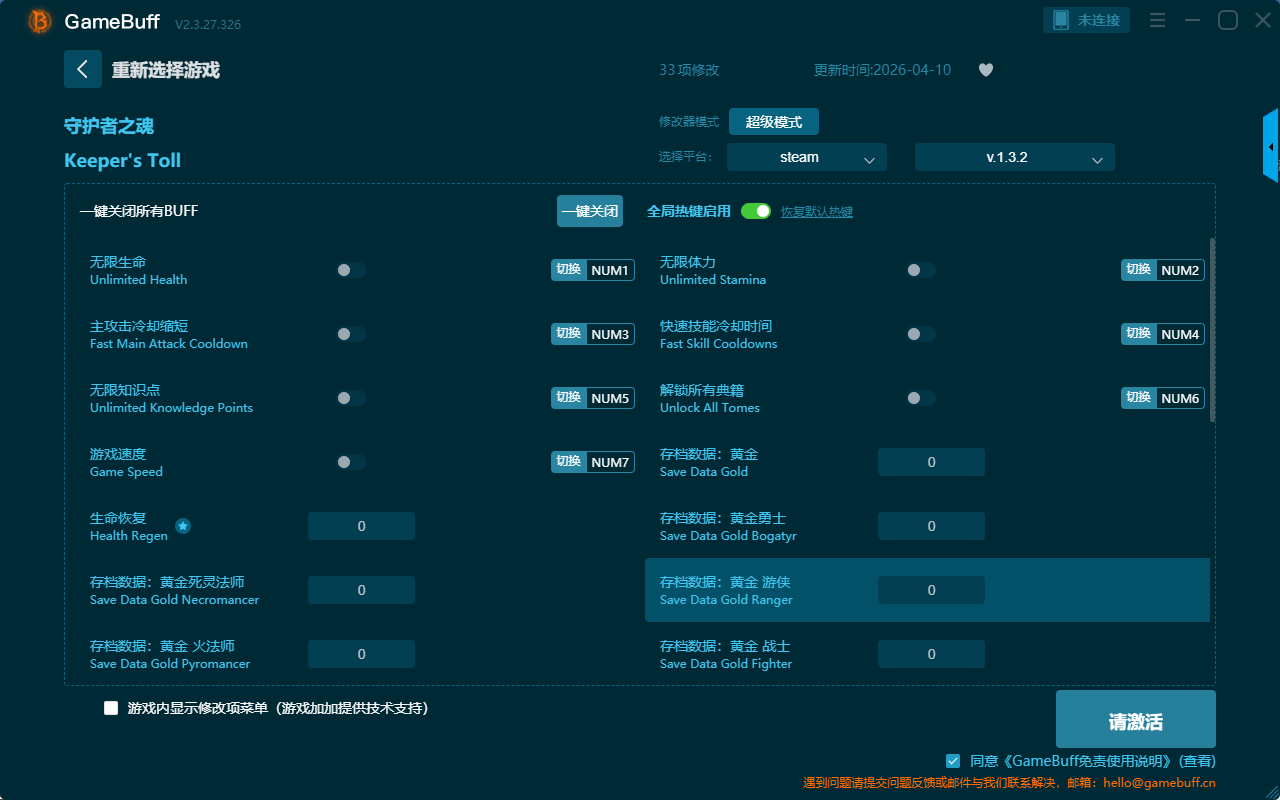Click the Save Data Gold input field
1280x800 pixels.
pyautogui.click(x=931, y=462)
